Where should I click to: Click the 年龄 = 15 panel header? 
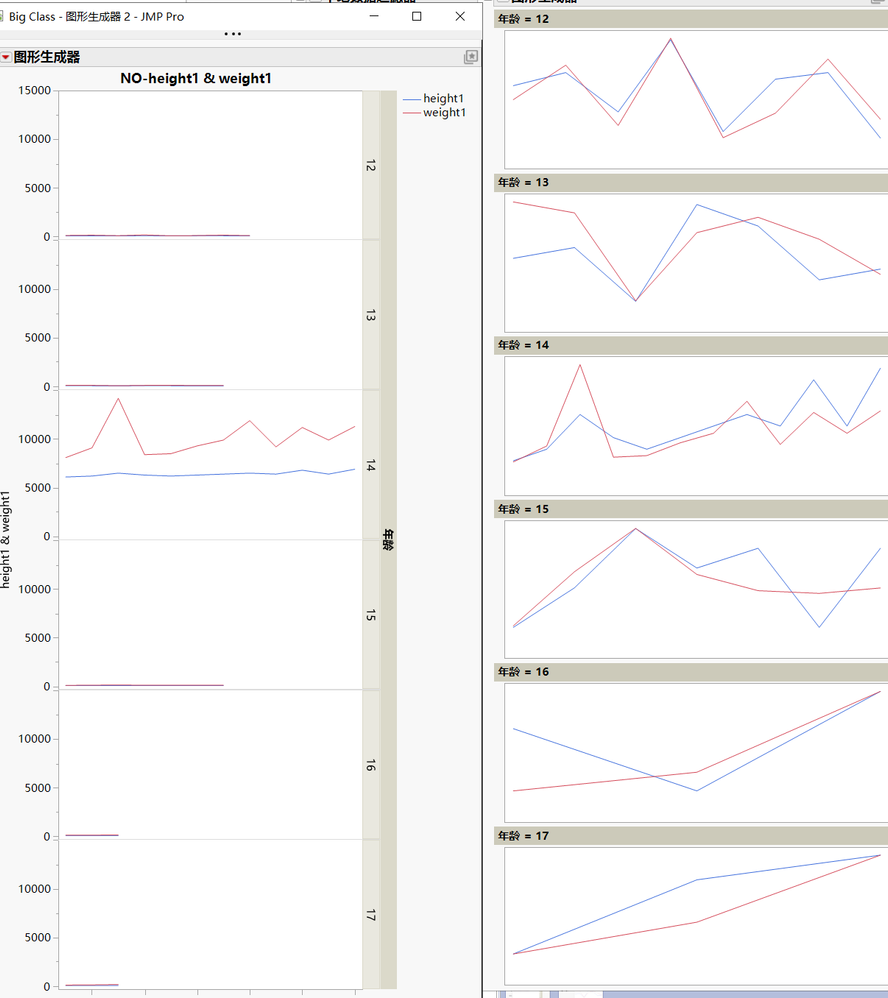click(691, 509)
